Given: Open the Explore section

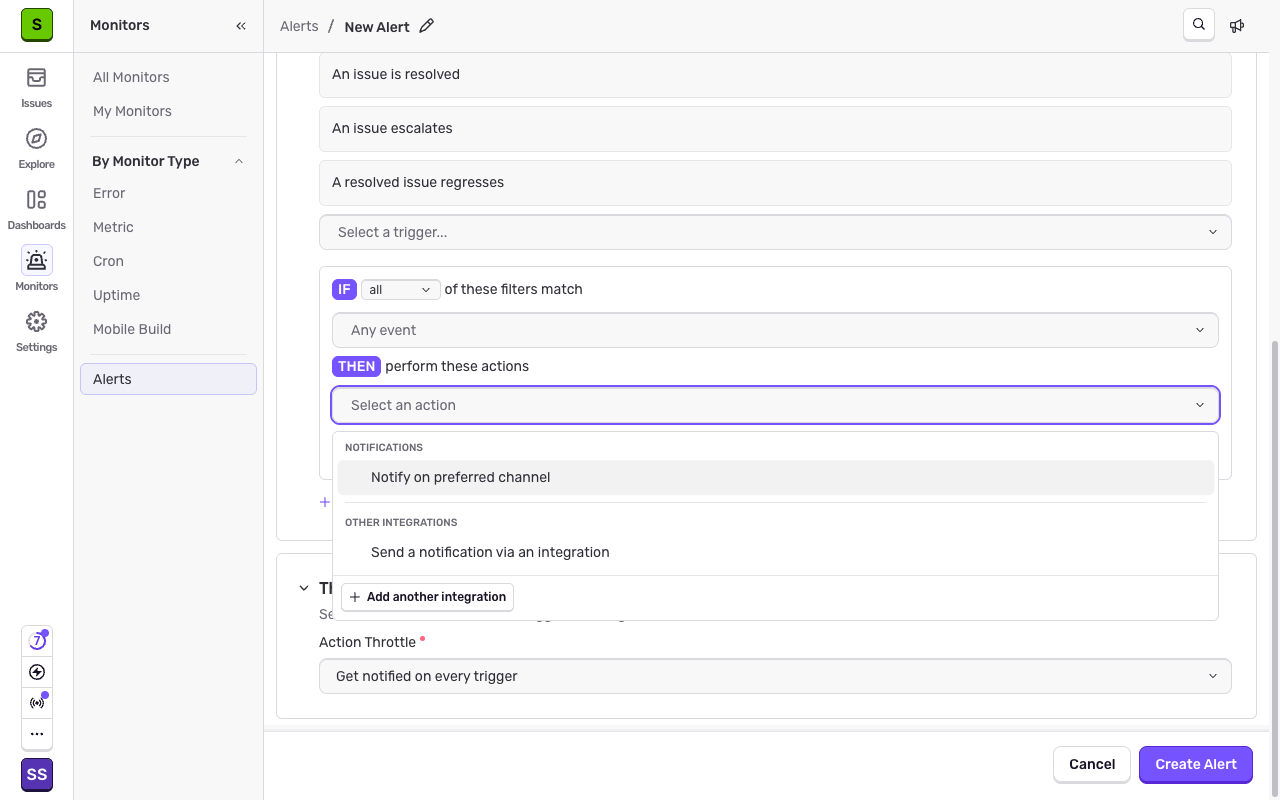Looking at the screenshot, I should (x=37, y=149).
